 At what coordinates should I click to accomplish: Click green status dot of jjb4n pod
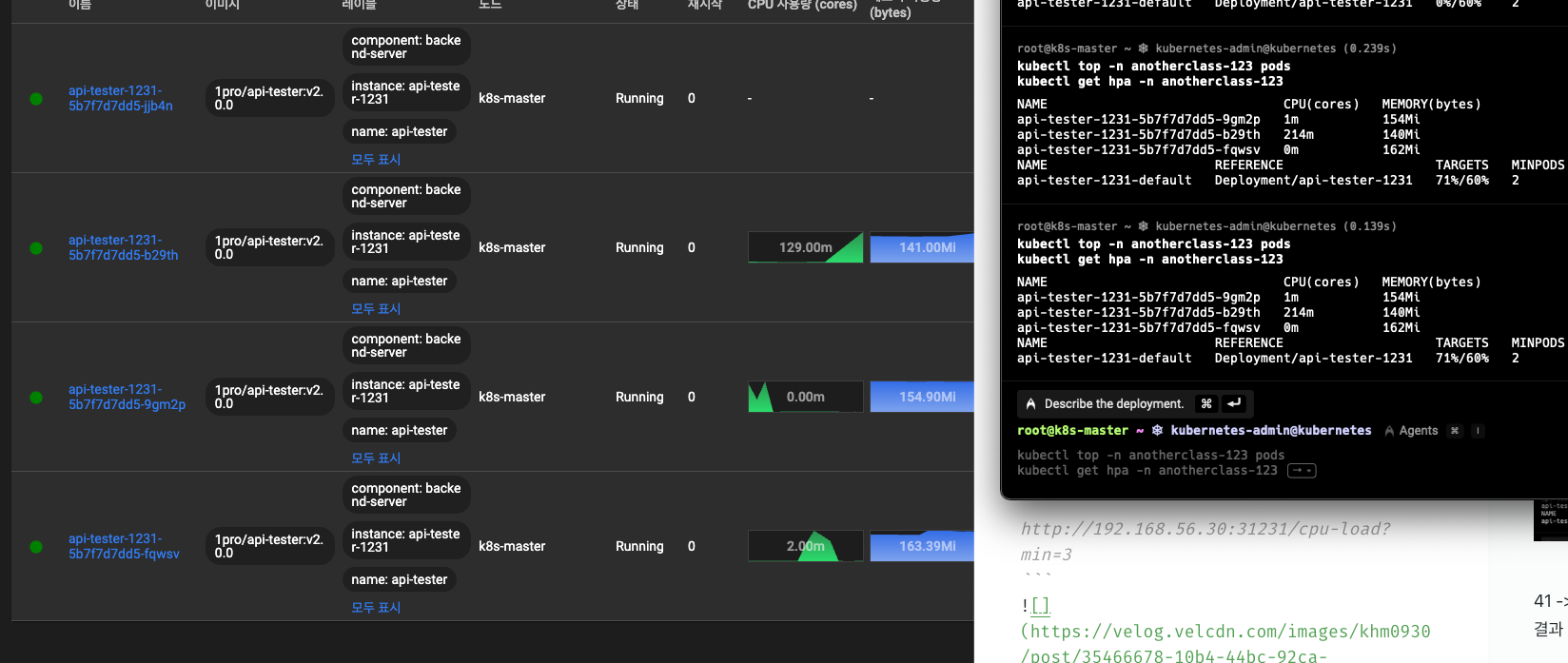coord(36,99)
